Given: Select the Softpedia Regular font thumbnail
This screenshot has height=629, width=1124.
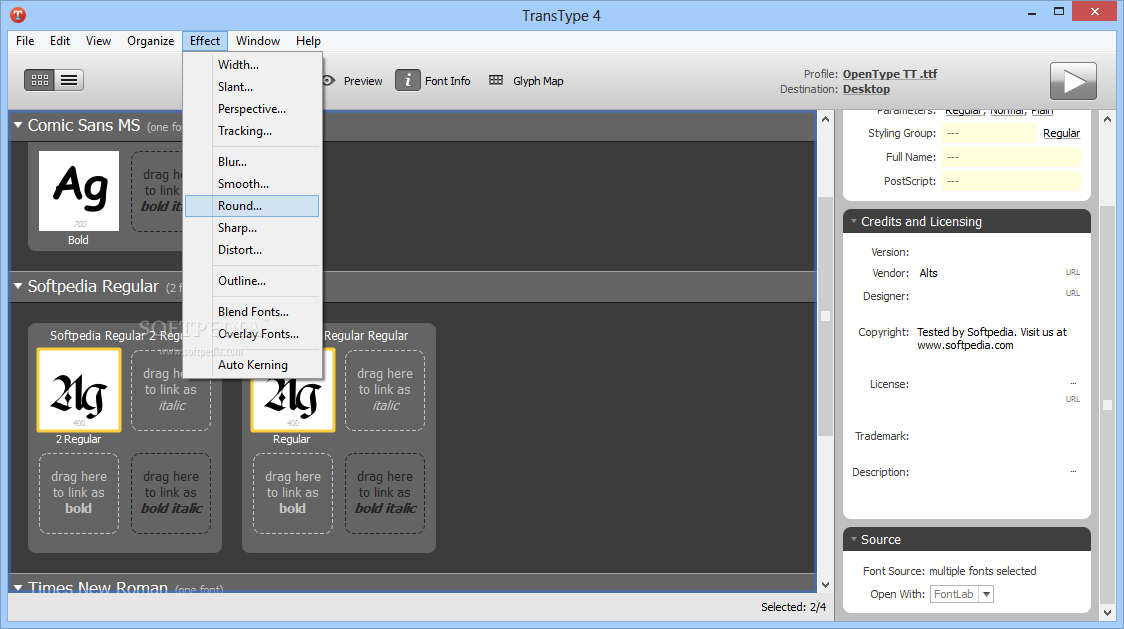Looking at the screenshot, I should 292,390.
